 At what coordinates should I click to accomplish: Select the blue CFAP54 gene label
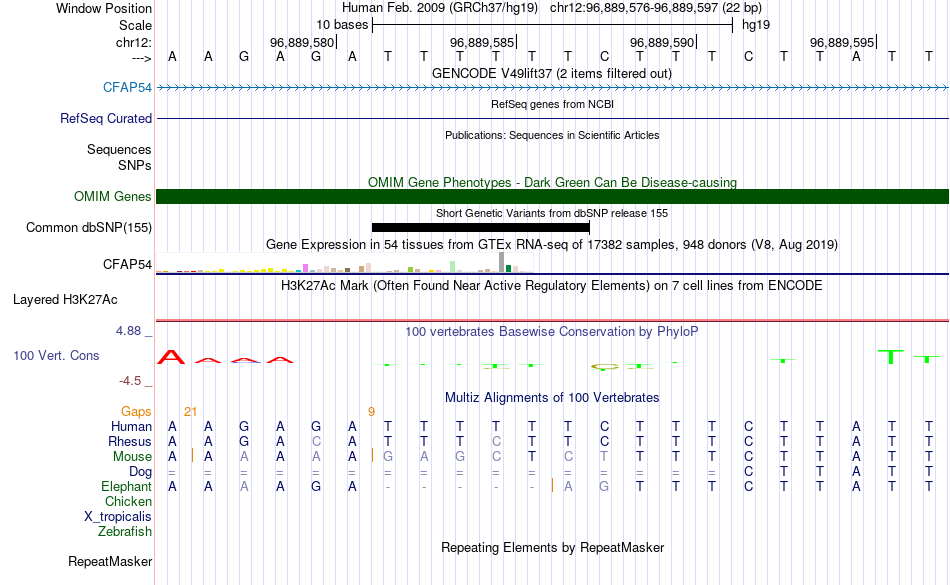[x=127, y=87]
